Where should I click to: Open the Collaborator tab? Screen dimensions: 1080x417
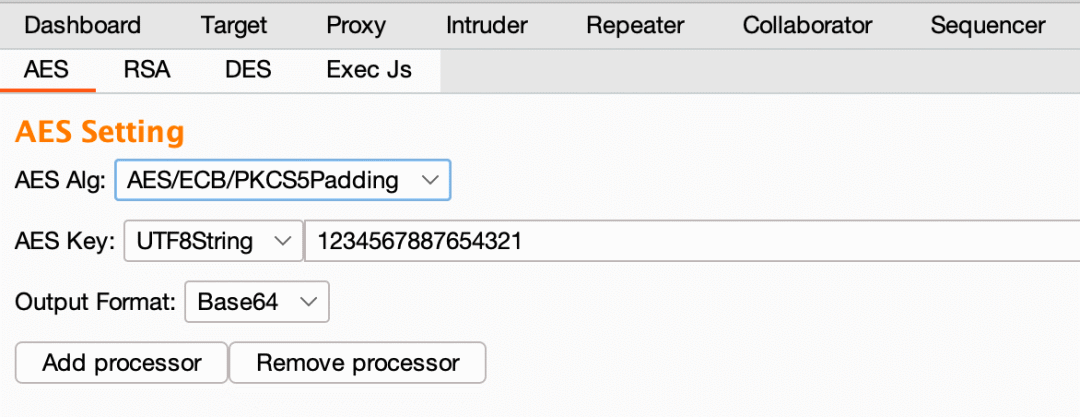click(x=807, y=25)
